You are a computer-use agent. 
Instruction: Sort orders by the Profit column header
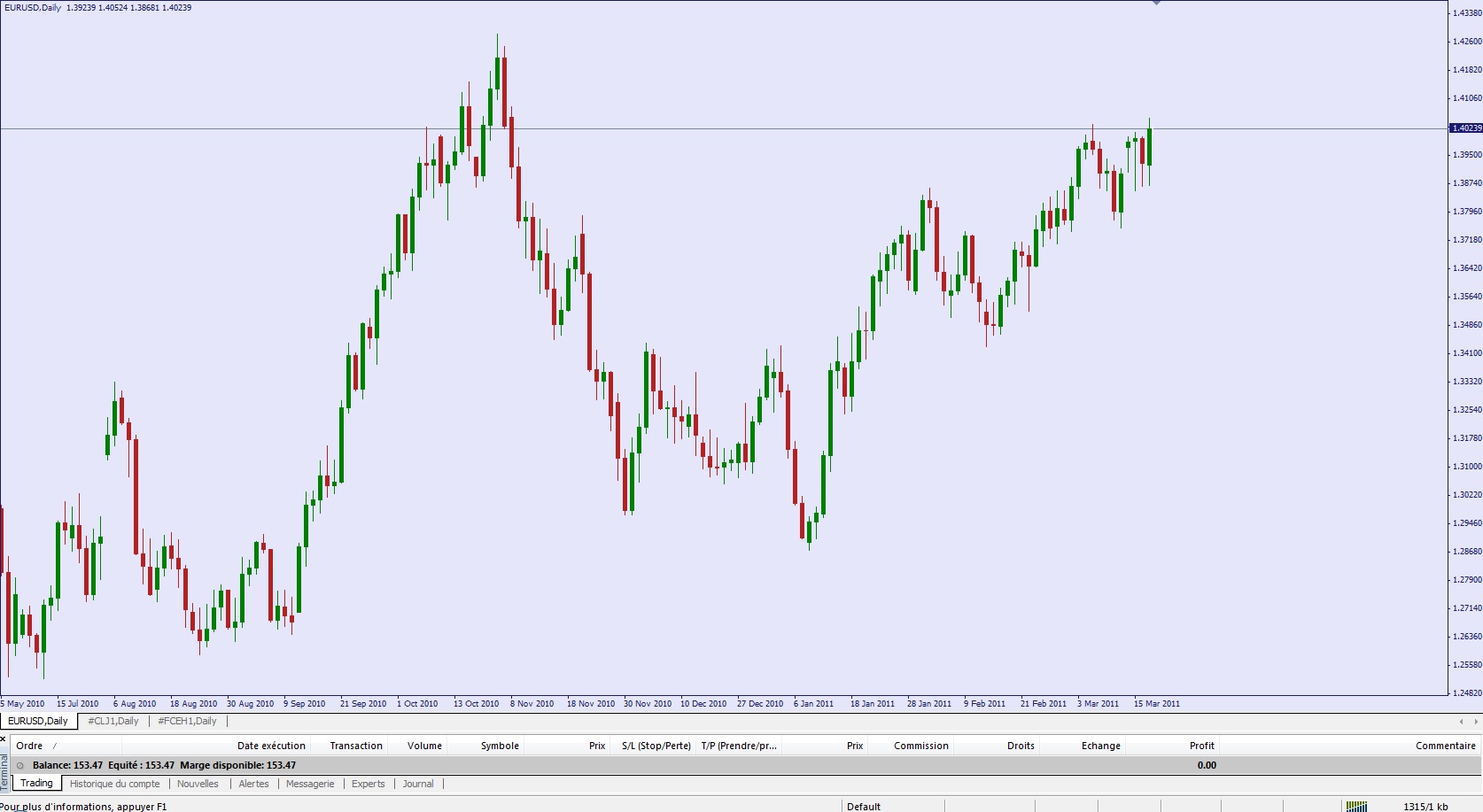click(1201, 746)
